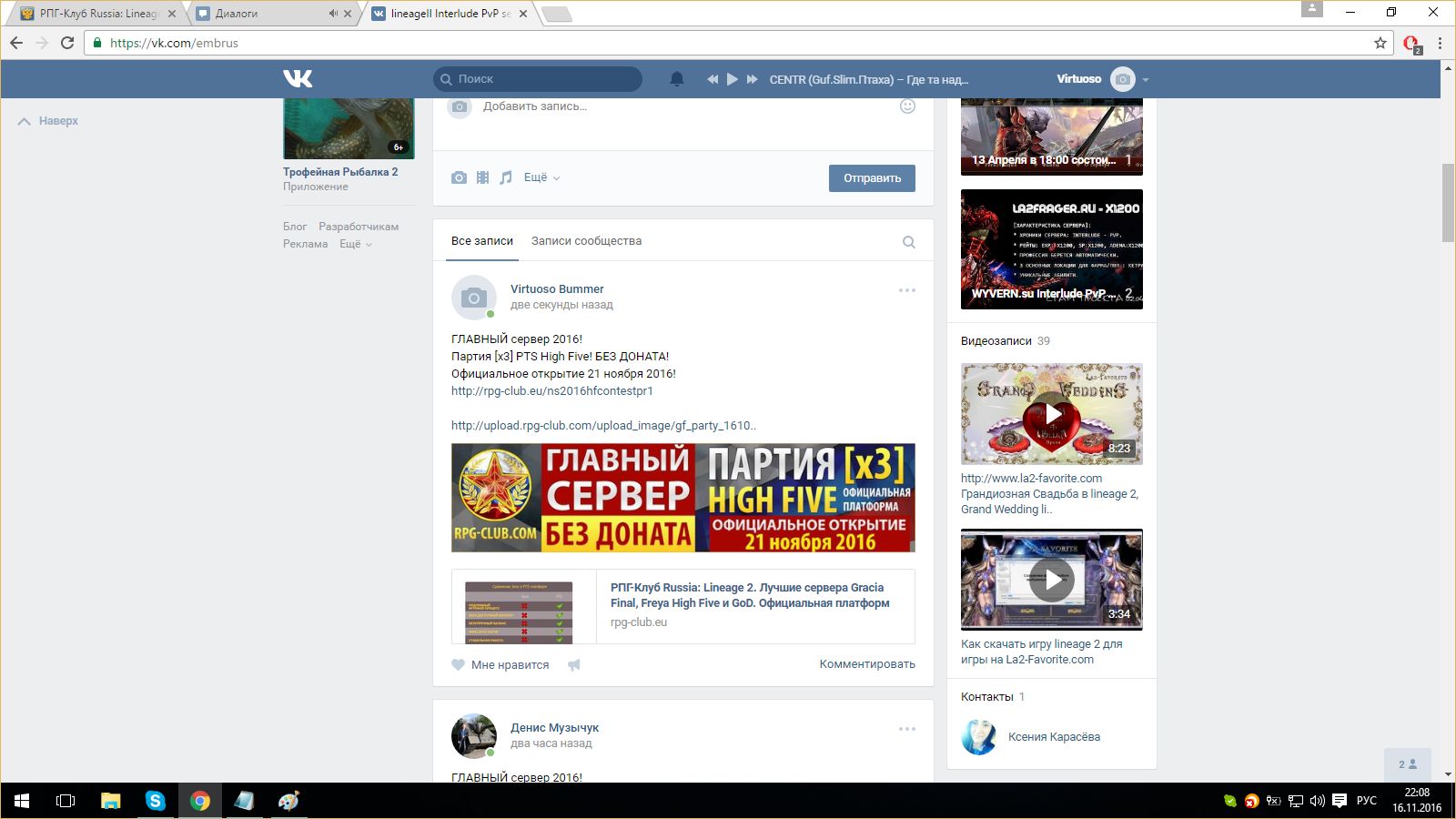Skip to previous track in VK header

coord(713,79)
